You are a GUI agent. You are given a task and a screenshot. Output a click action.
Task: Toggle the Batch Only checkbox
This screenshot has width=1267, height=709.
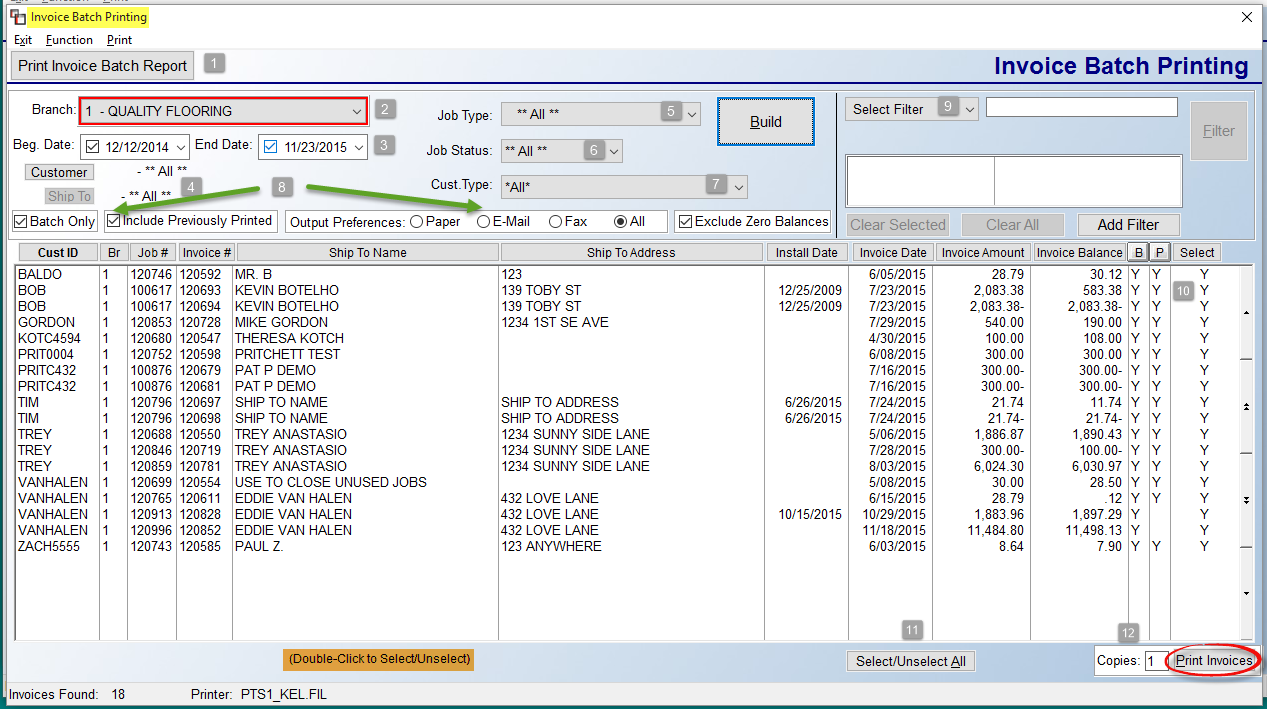19,220
